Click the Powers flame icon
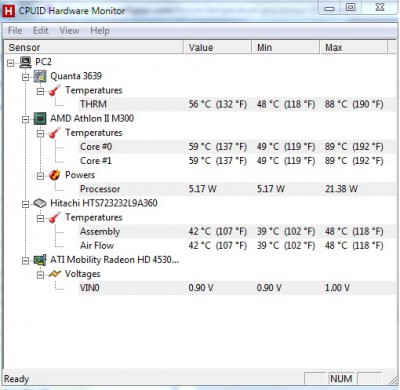Image resolution: width=400 pixels, height=390 pixels. [x=55, y=175]
